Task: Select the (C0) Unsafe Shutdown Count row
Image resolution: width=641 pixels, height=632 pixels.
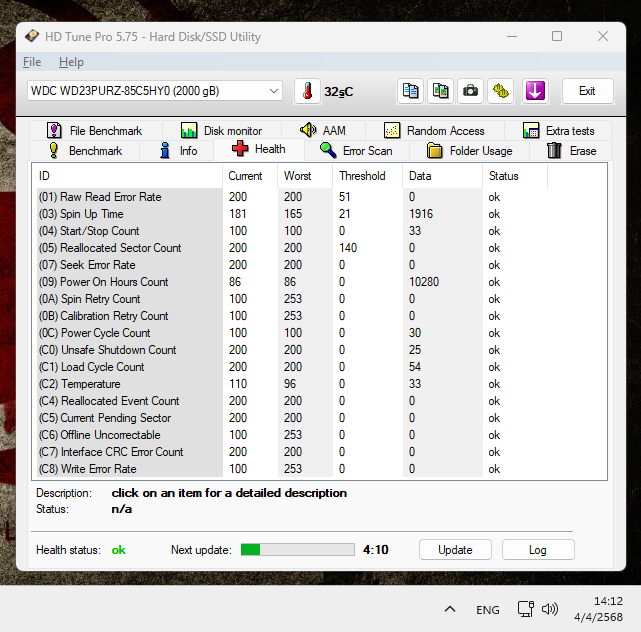Action: pyautogui.click(x=292, y=350)
